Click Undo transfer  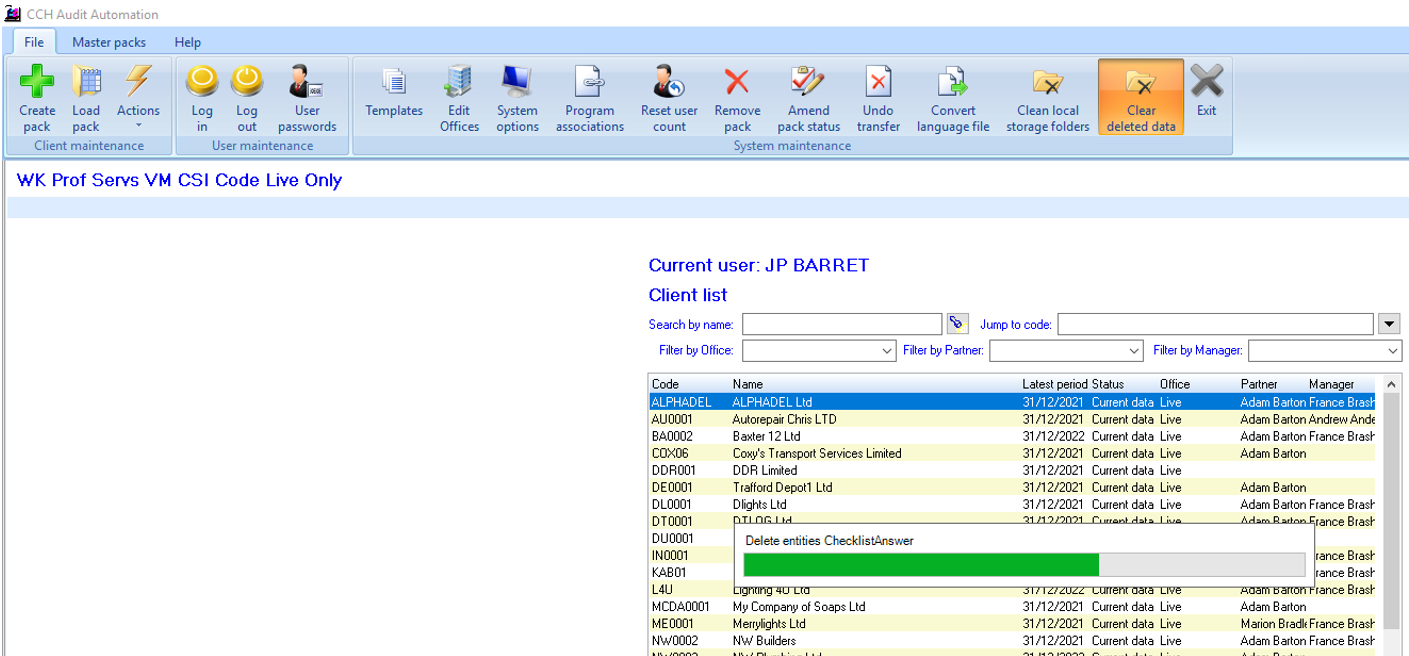(878, 97)
